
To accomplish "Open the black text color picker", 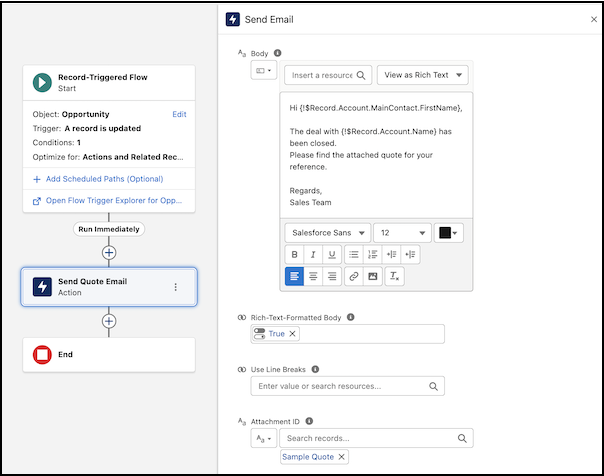I will click(x=449, y=232).
